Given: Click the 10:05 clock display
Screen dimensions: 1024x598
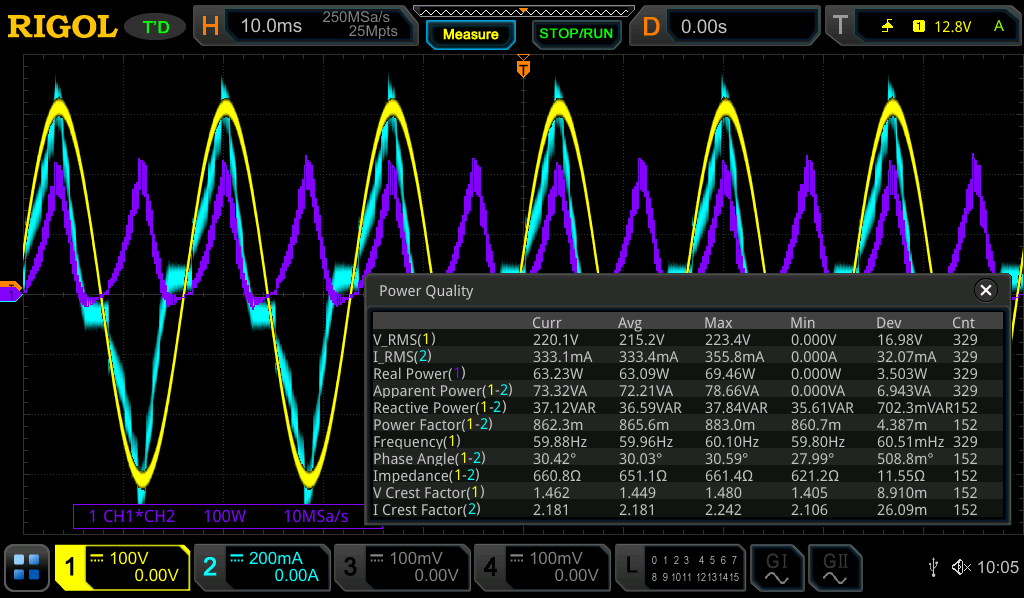Looking at the screenshot, I should (998, 567).
